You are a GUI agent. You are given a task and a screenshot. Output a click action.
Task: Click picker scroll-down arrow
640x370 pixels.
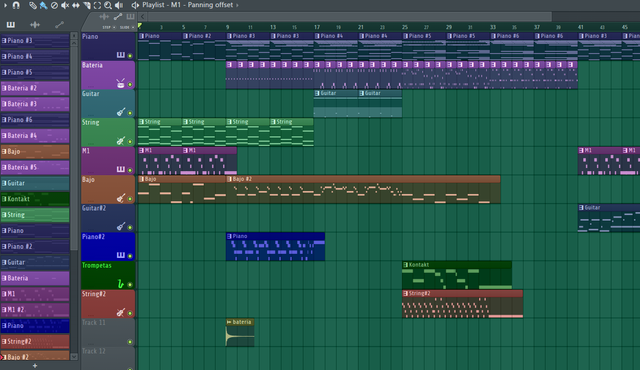[x=74, y=357]
